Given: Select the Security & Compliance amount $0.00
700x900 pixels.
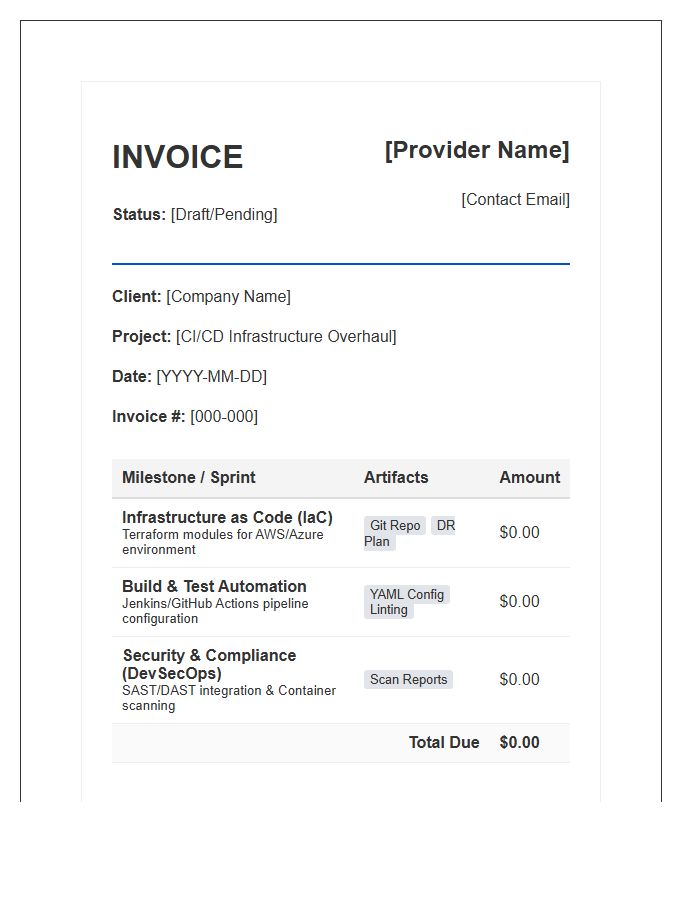Looking at the screenshot, I should [x=519, y=680].
